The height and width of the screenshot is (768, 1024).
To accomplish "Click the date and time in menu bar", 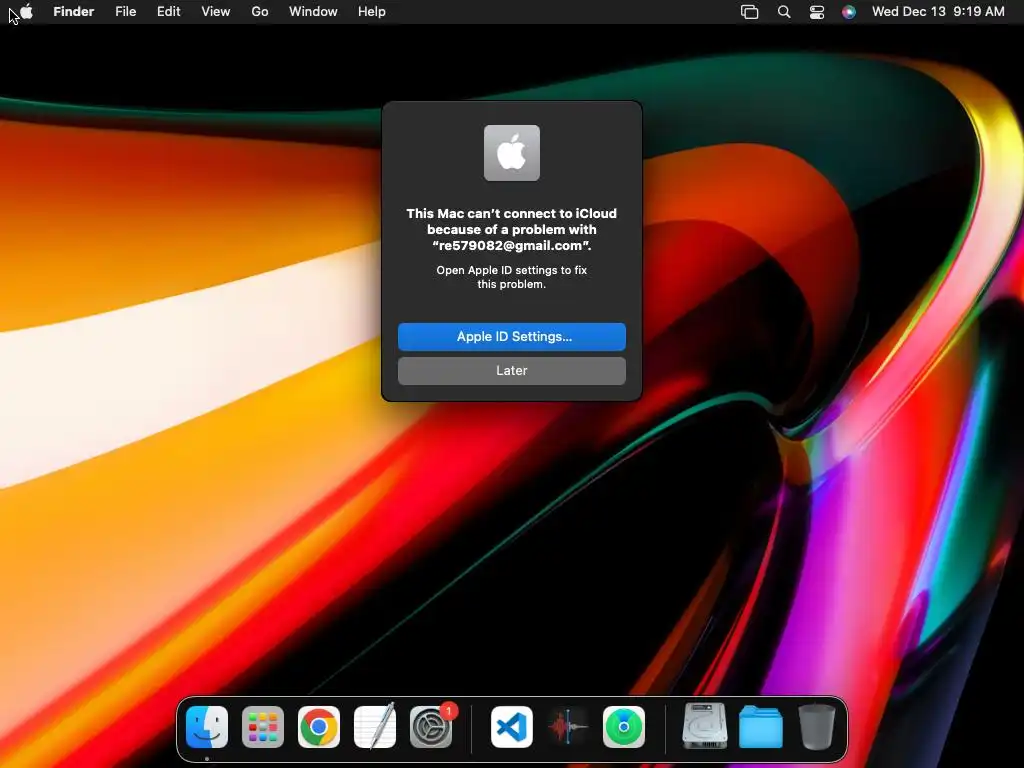I will point(938,12).
